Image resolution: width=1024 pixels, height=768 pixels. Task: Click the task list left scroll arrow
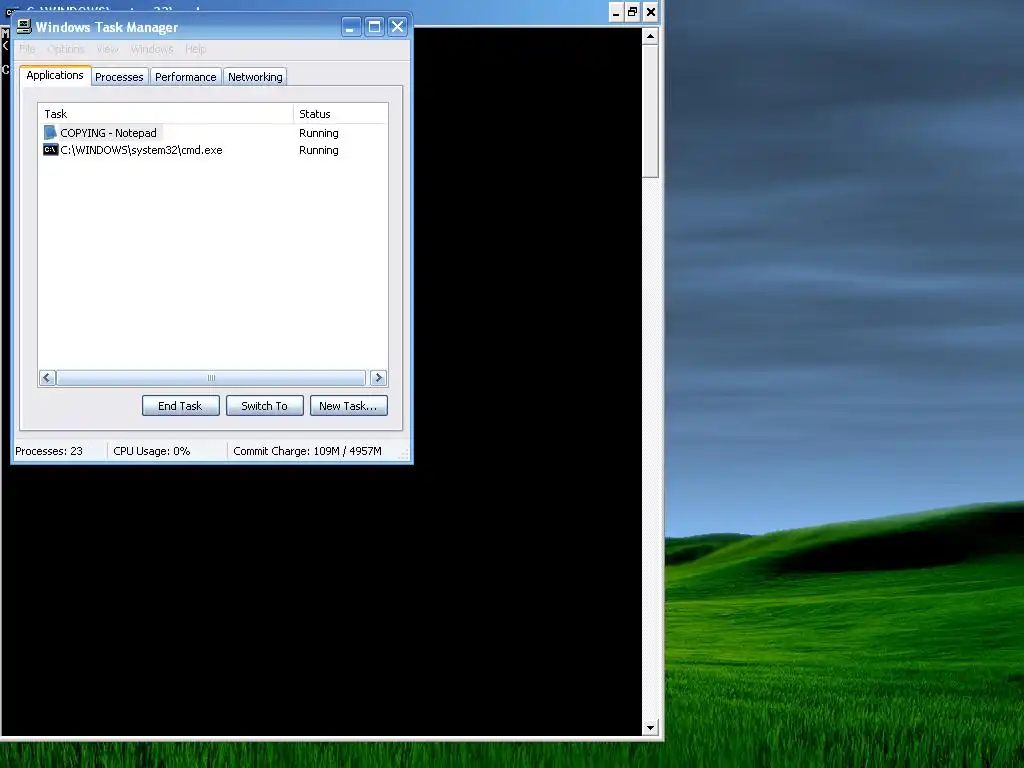(47, 378)
